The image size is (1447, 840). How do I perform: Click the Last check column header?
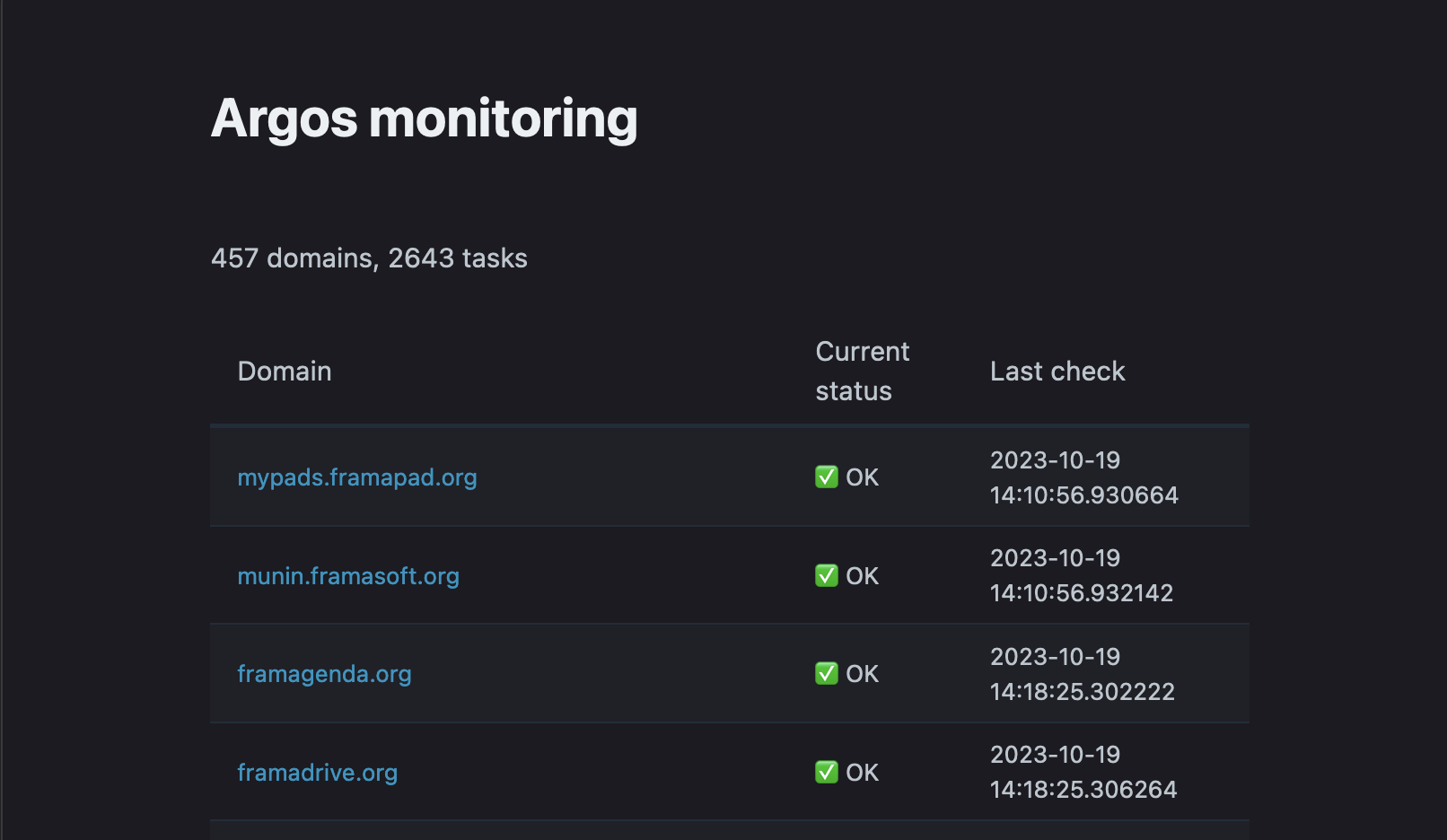coord(1057,372)
